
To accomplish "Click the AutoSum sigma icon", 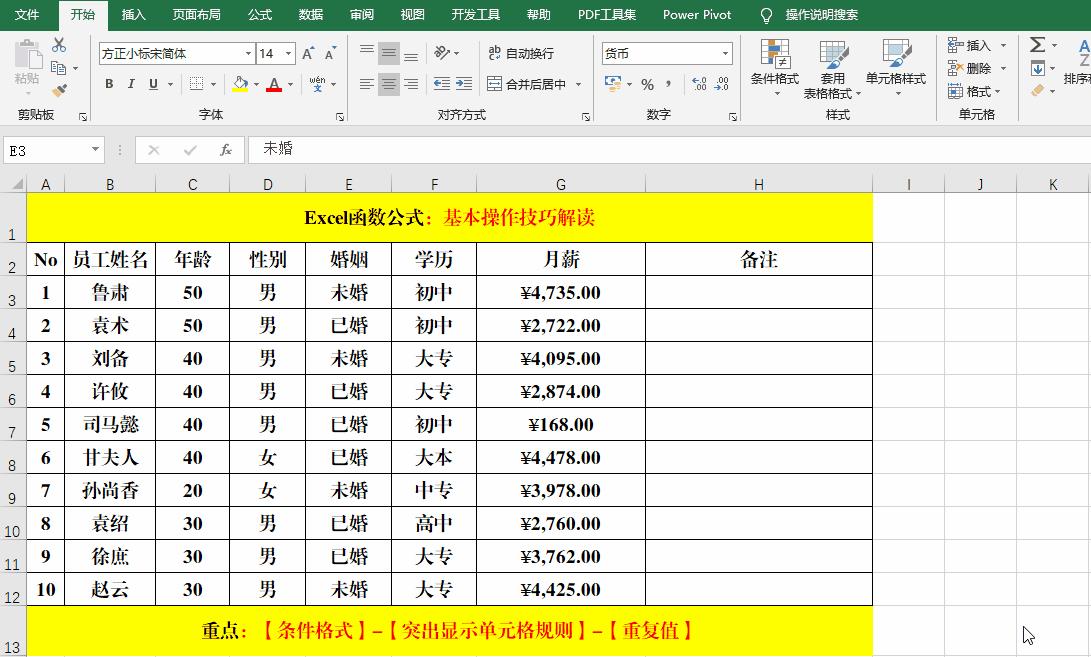I will 1035,45.
